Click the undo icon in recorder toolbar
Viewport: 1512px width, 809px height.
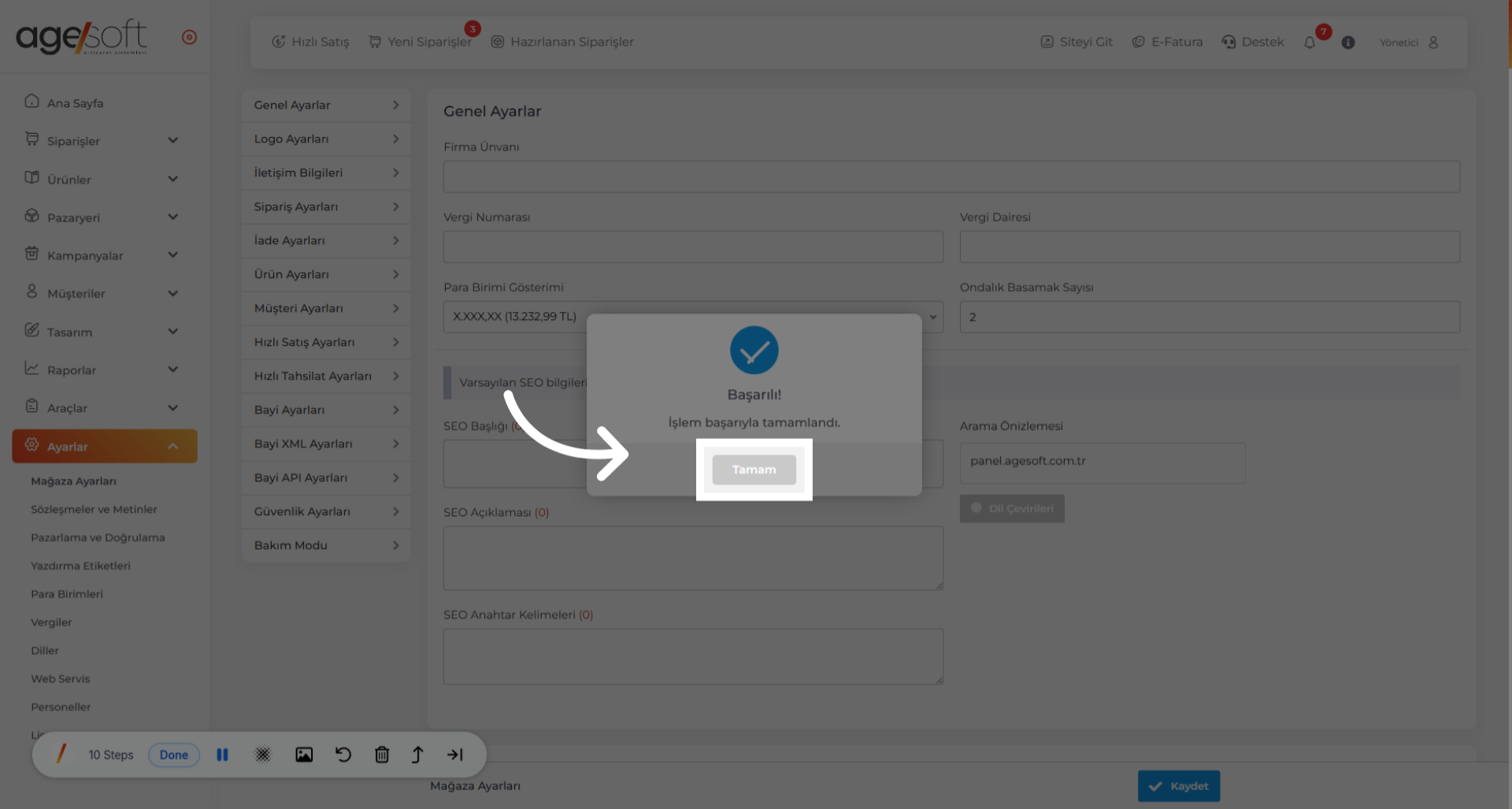pyautogui.click(x=343, y=755)
